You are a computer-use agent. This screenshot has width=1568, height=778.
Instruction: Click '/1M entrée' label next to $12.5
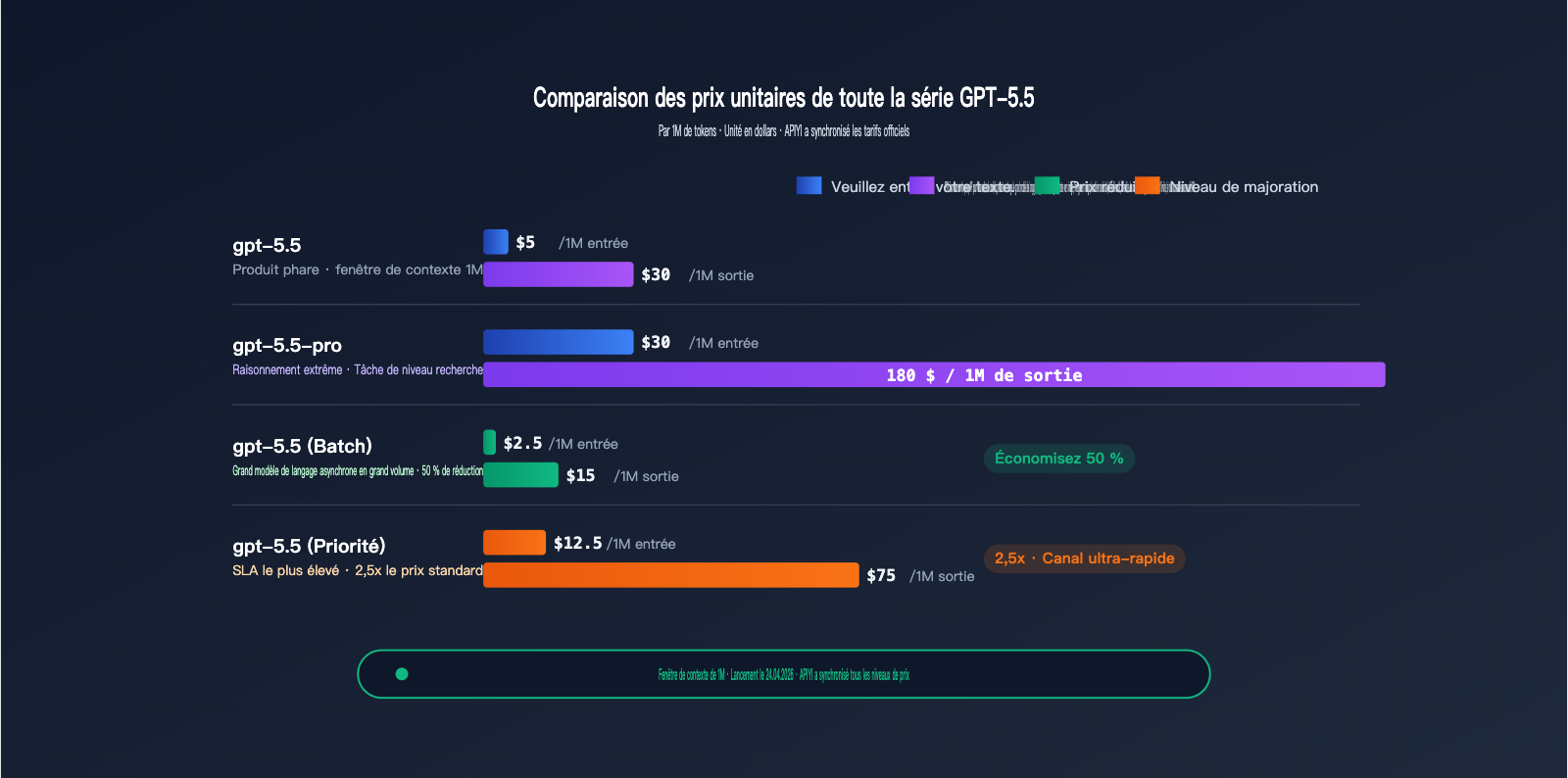pyautogui.click(x=641, y=544)
